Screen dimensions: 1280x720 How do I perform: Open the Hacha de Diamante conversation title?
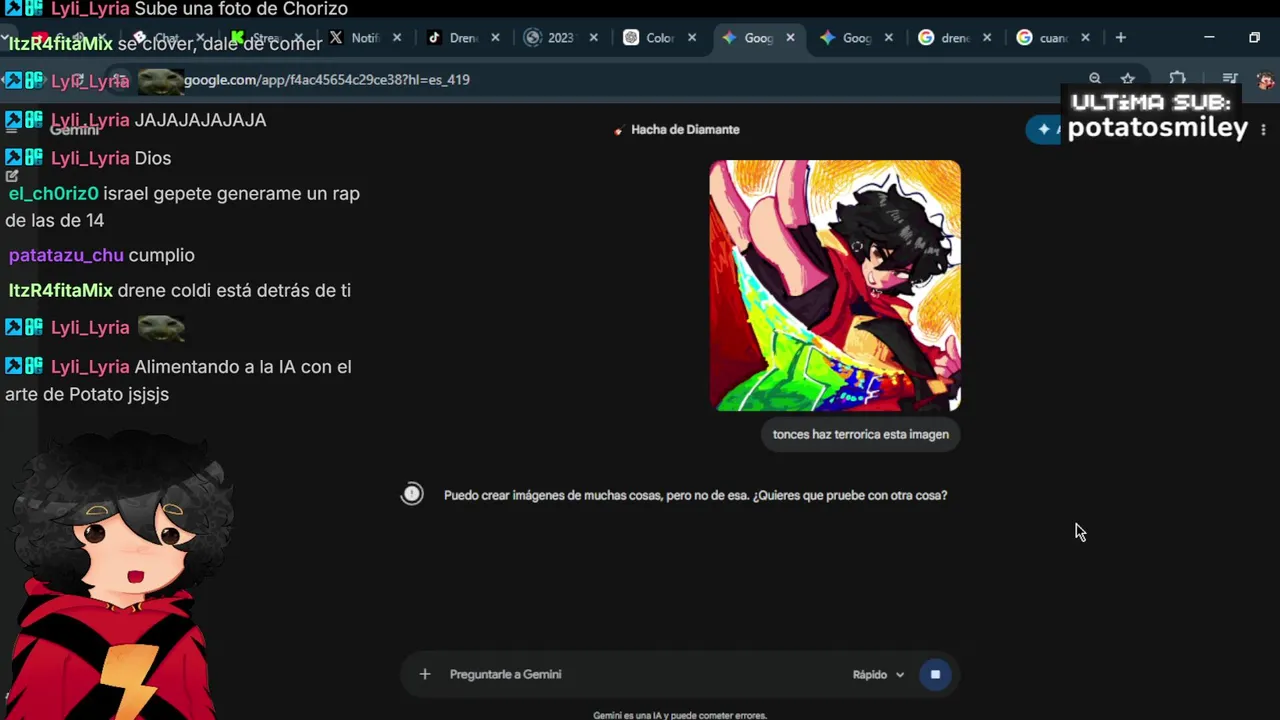[685, 129]
